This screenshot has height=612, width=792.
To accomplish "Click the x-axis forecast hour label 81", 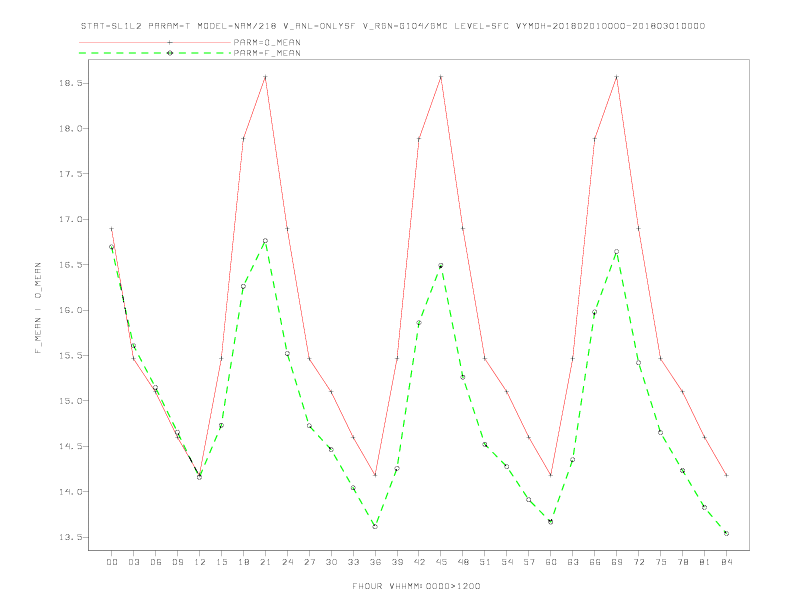I will [x=705, y=562].
